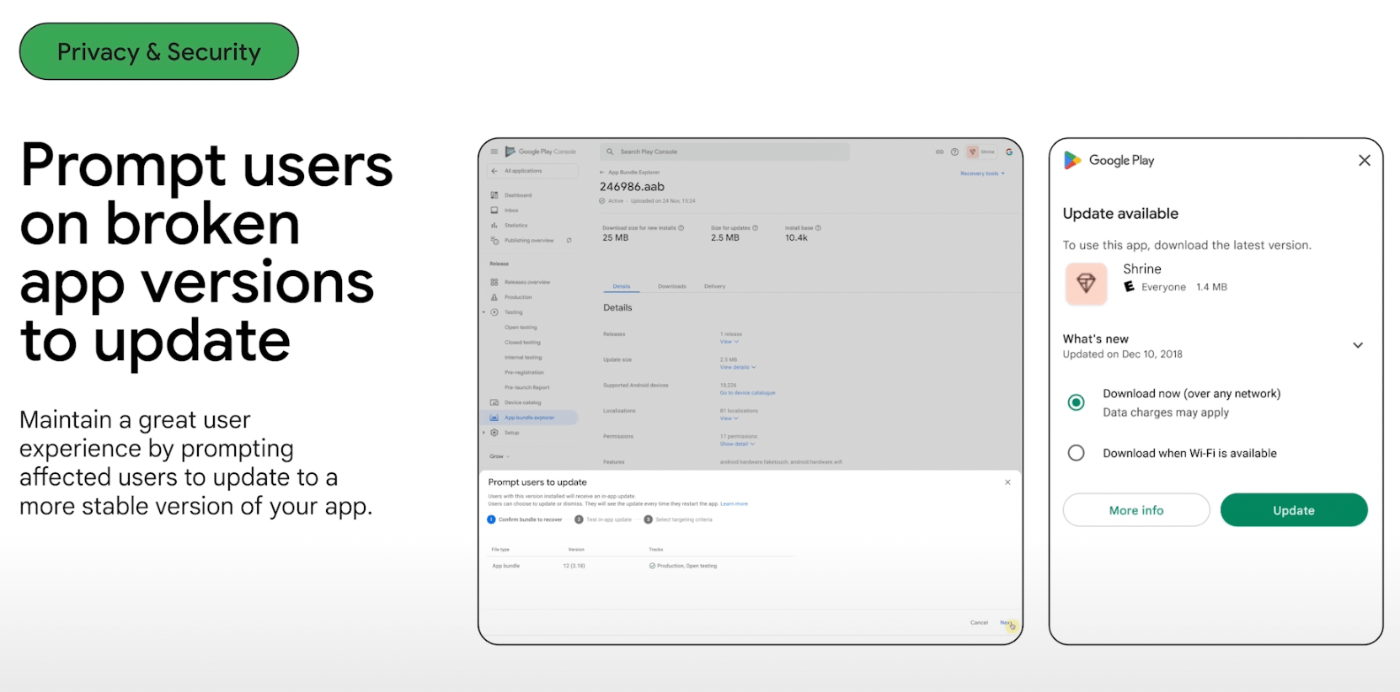Open Open testing in the sidebar
This screenshot has height=692, width=1400.
(x=521, y=327)
